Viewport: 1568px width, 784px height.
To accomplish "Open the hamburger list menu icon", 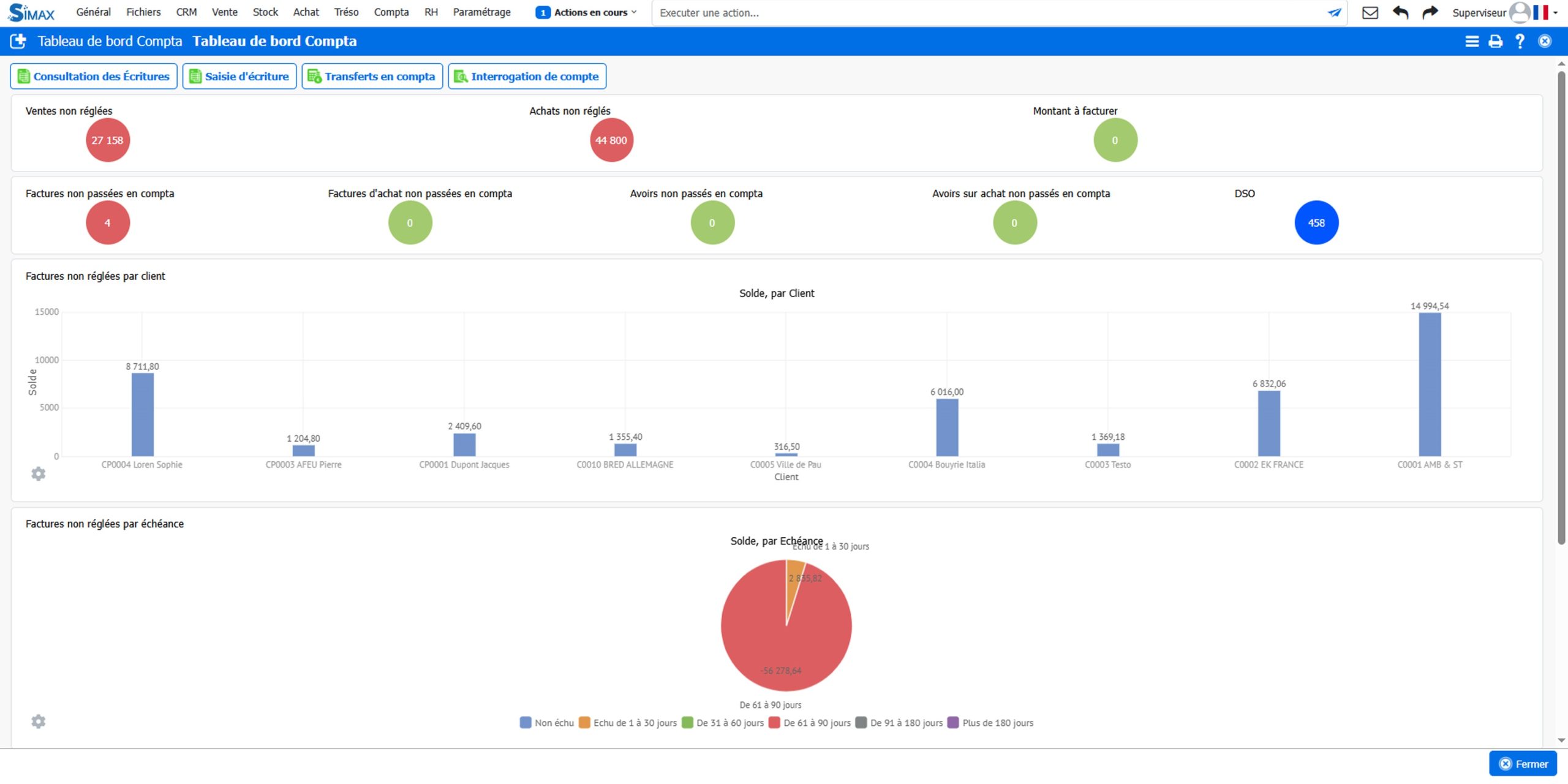I will click(1472, 41).
